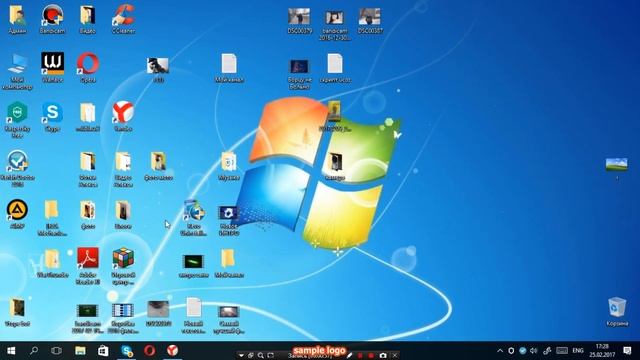Launch Opera from the taskbar
The image size is (640, 360).
tap(149, 351)
